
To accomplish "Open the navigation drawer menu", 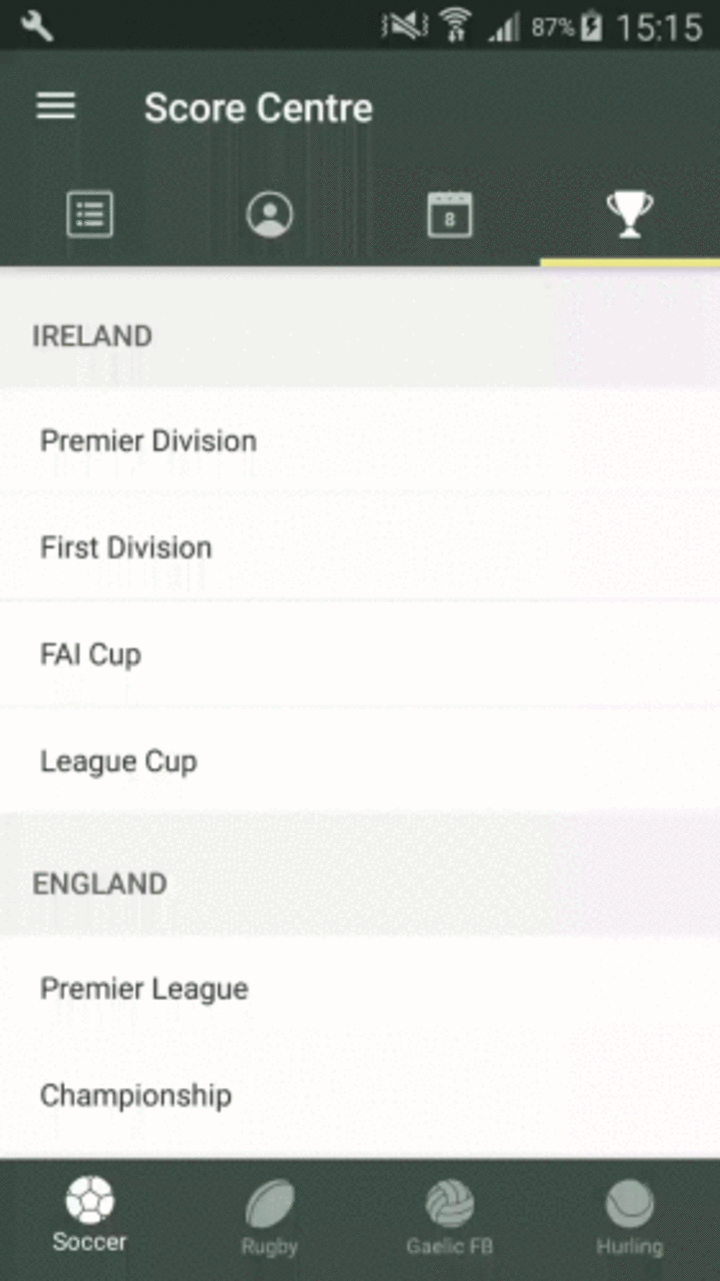I will [x=55, y=107].
